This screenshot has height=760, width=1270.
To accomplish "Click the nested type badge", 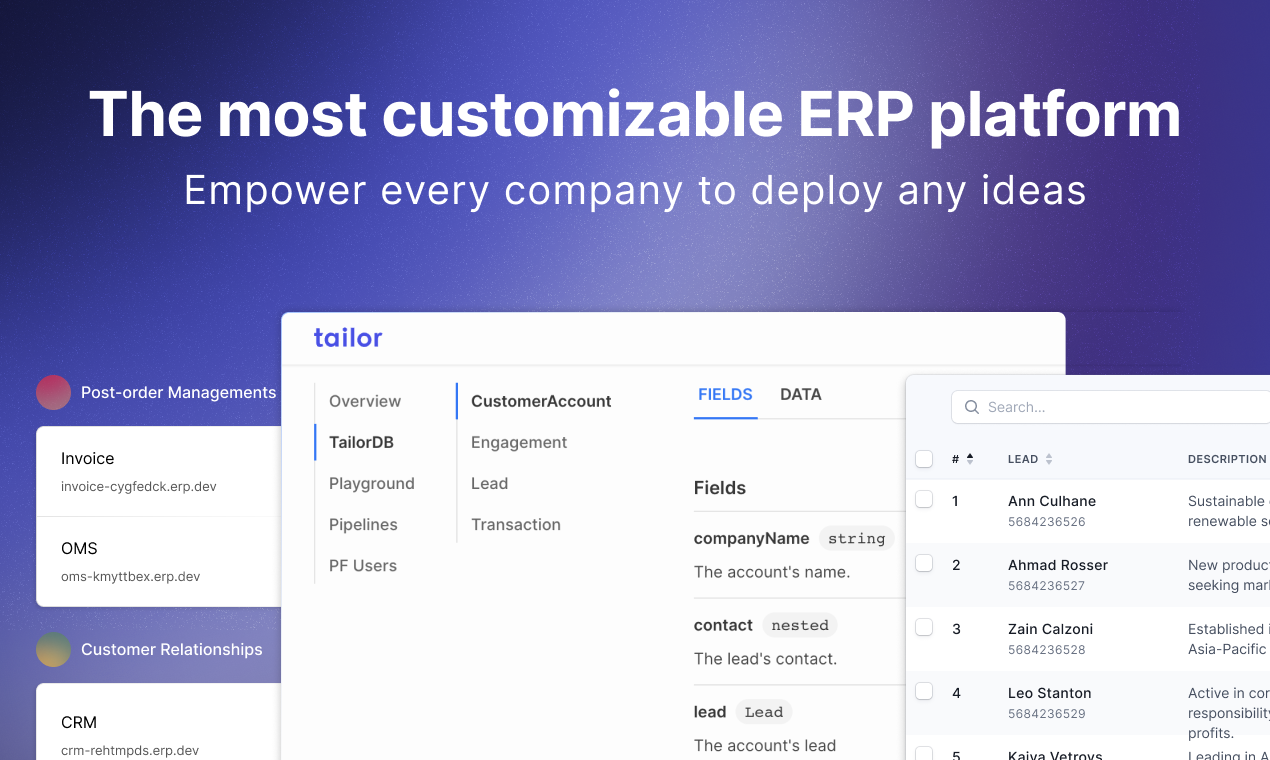I will (x=800, y=625).
